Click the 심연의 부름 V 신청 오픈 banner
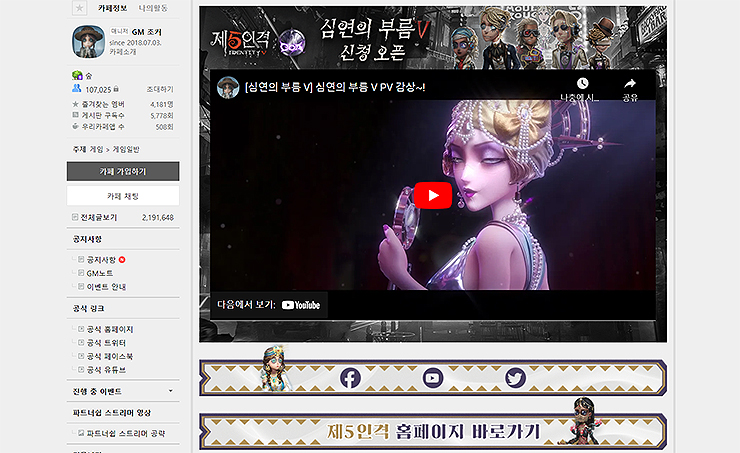This screenshot has width=740, height=453. pos(375,40)
